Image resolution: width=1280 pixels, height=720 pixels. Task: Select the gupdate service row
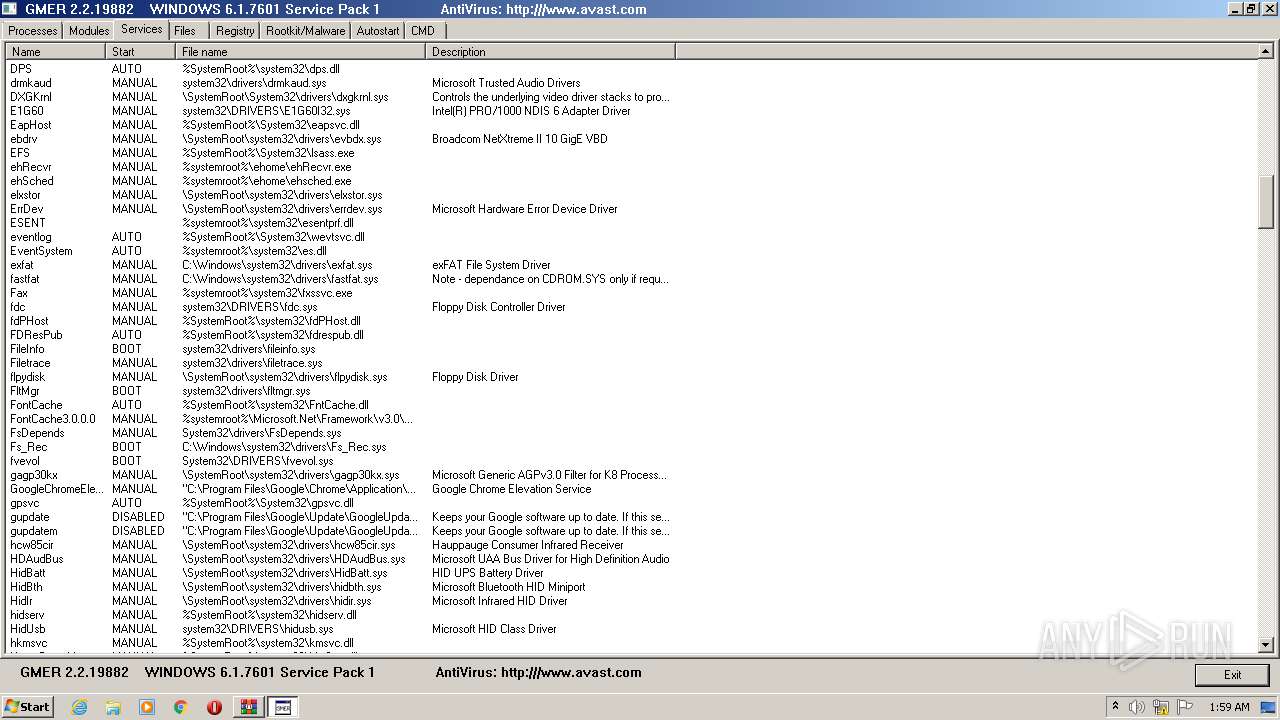point(340,517)
